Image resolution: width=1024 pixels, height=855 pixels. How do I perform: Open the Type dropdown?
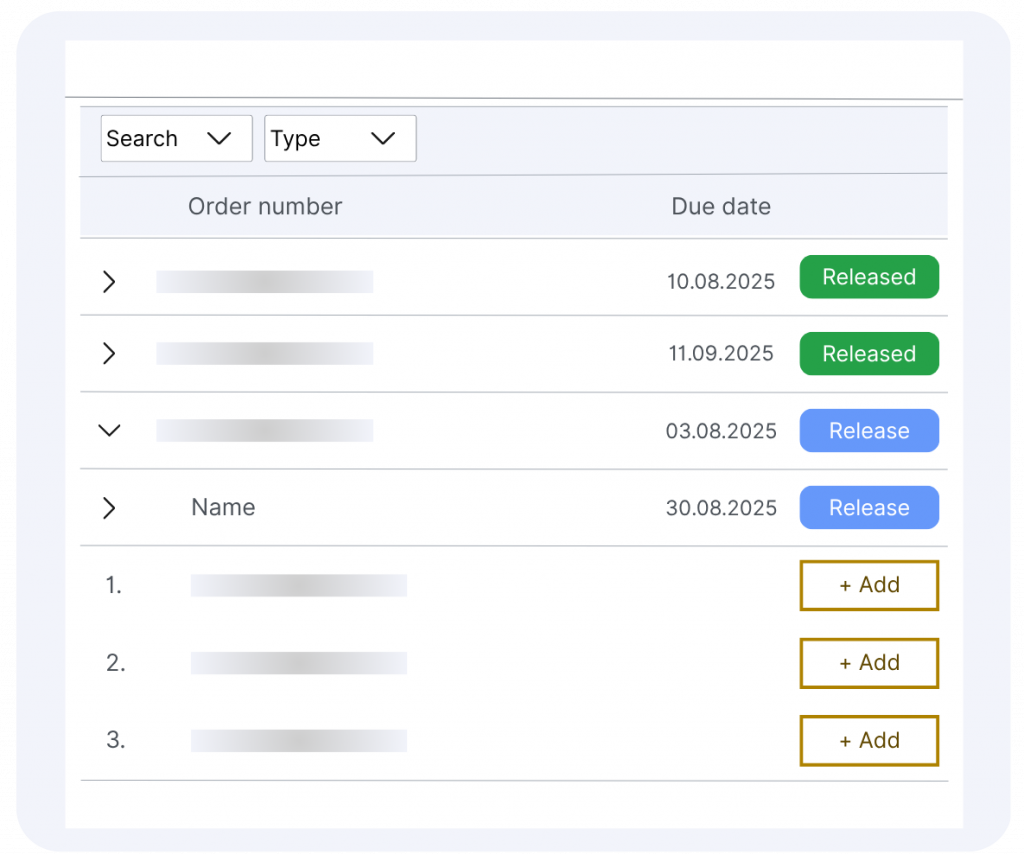pyautogui.click(x=340, y=139)
